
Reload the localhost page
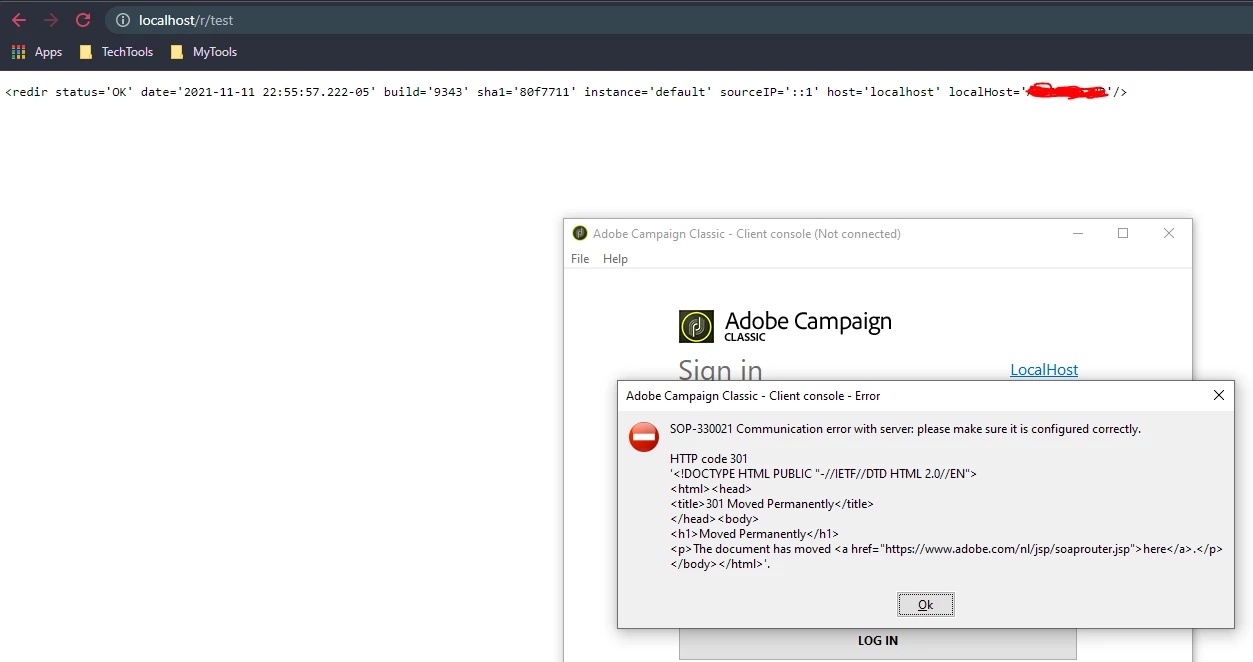tap(83, 20)
